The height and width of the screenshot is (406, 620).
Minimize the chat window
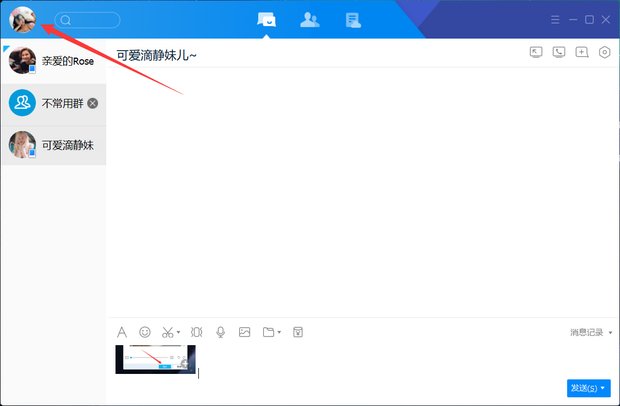point(573,20)
